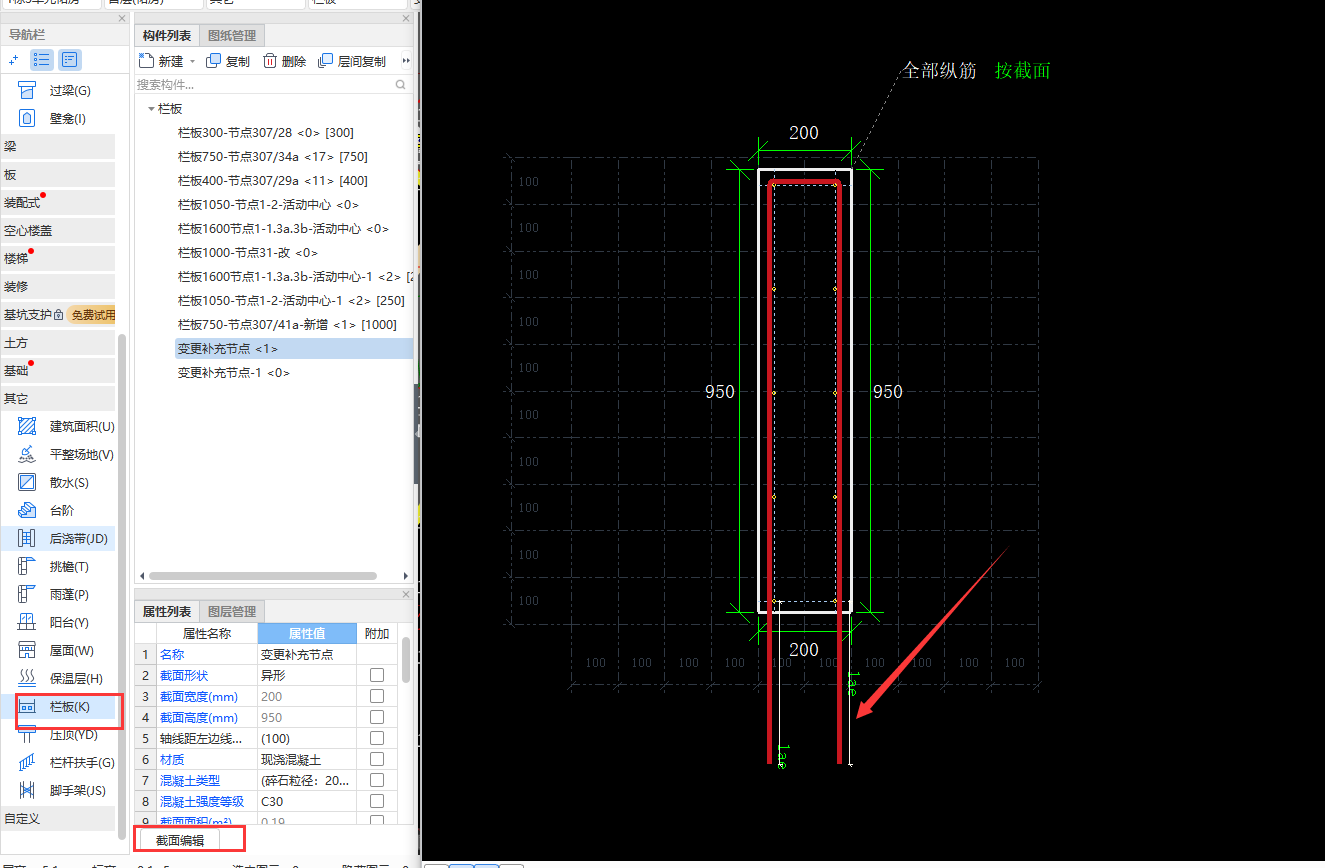The height and width of the screenshot is (868, 1325).
Task: Expand the toolbar overflow arrows button
Action: [406, 62]
